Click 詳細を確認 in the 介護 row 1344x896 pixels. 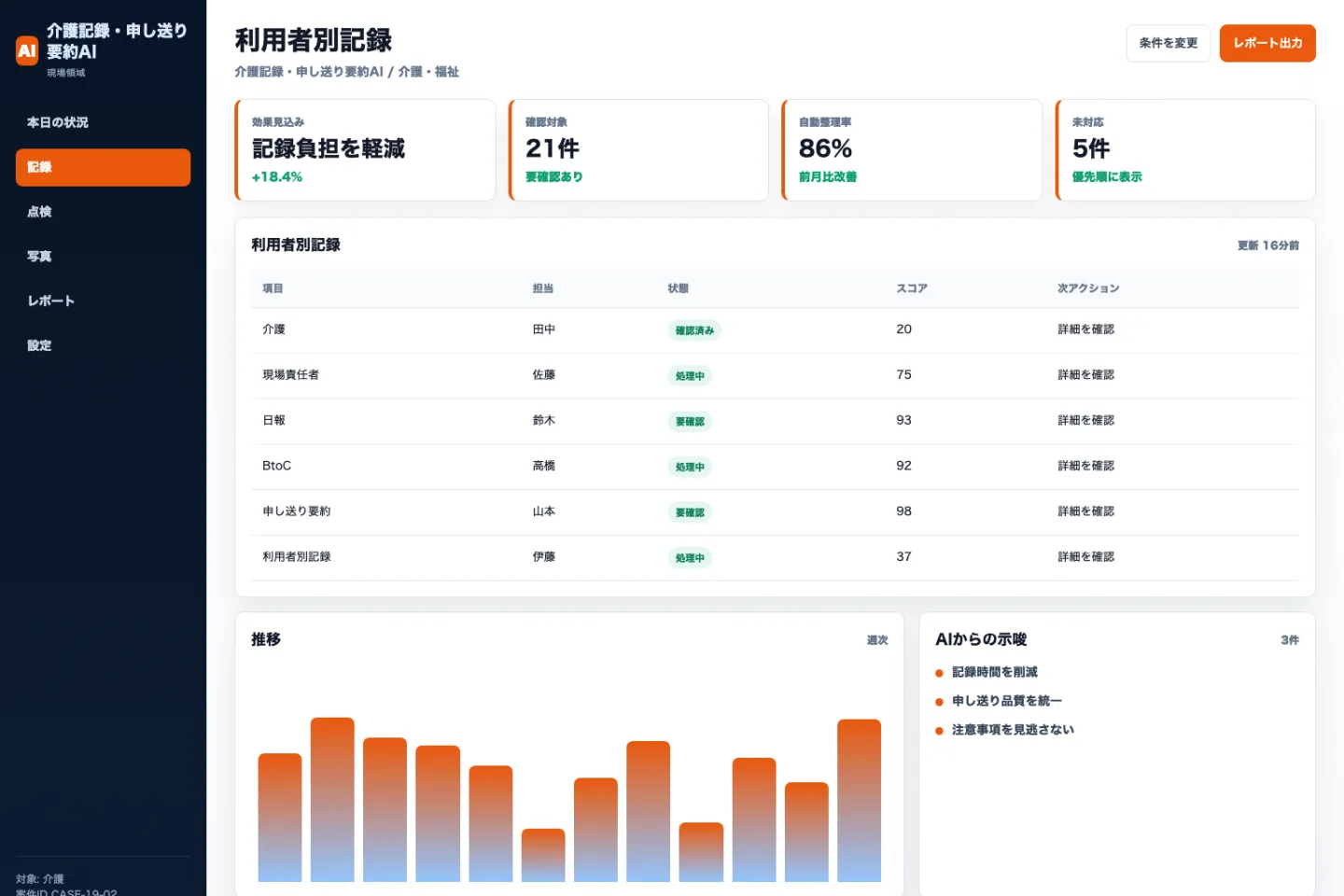coord(1085,329)
